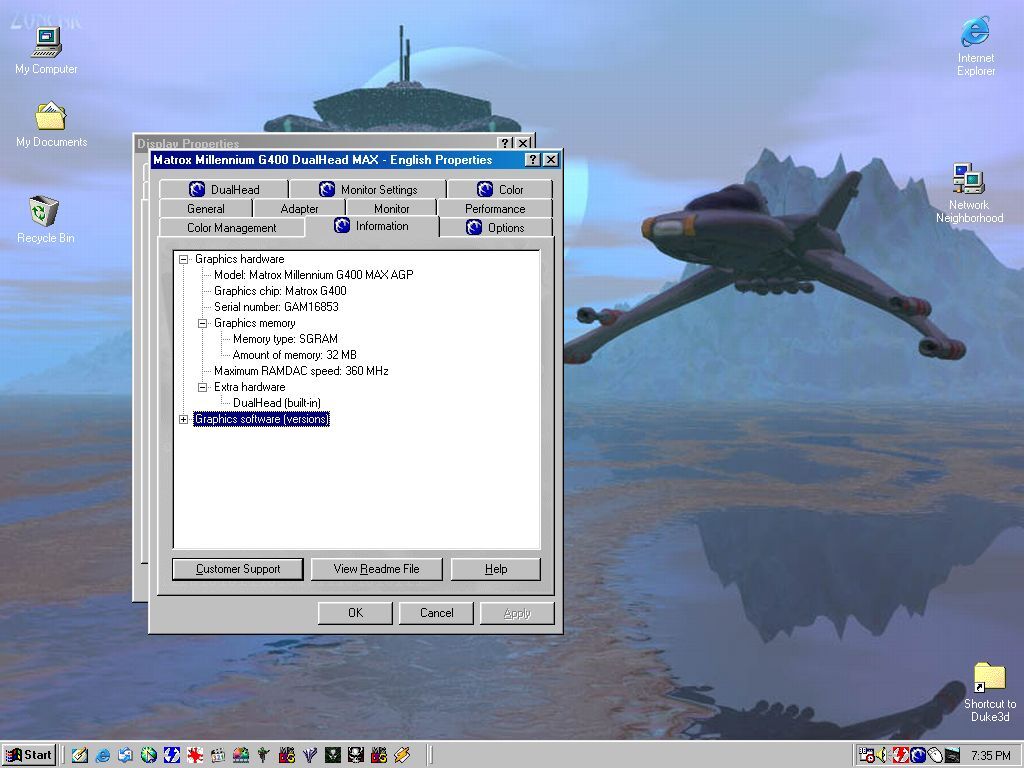1024x768 pixels.
Task: Click the speaker volume icon in system tray
Action: pos(884,755)
